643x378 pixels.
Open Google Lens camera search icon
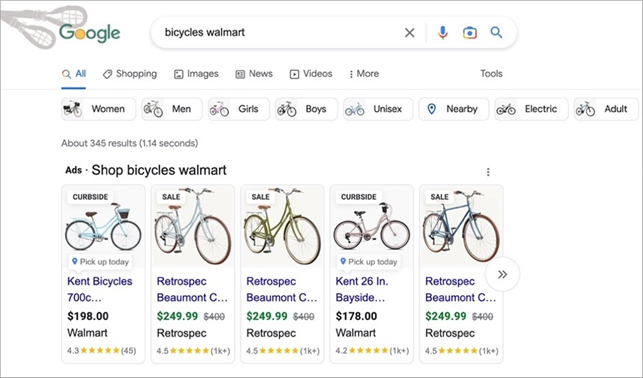point(470,32)
